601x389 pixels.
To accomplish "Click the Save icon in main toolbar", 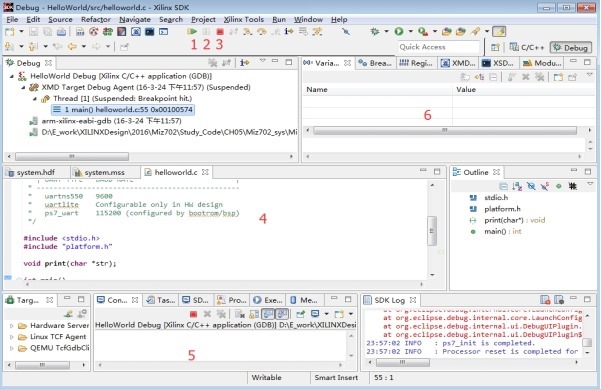I will click(33, 32).
